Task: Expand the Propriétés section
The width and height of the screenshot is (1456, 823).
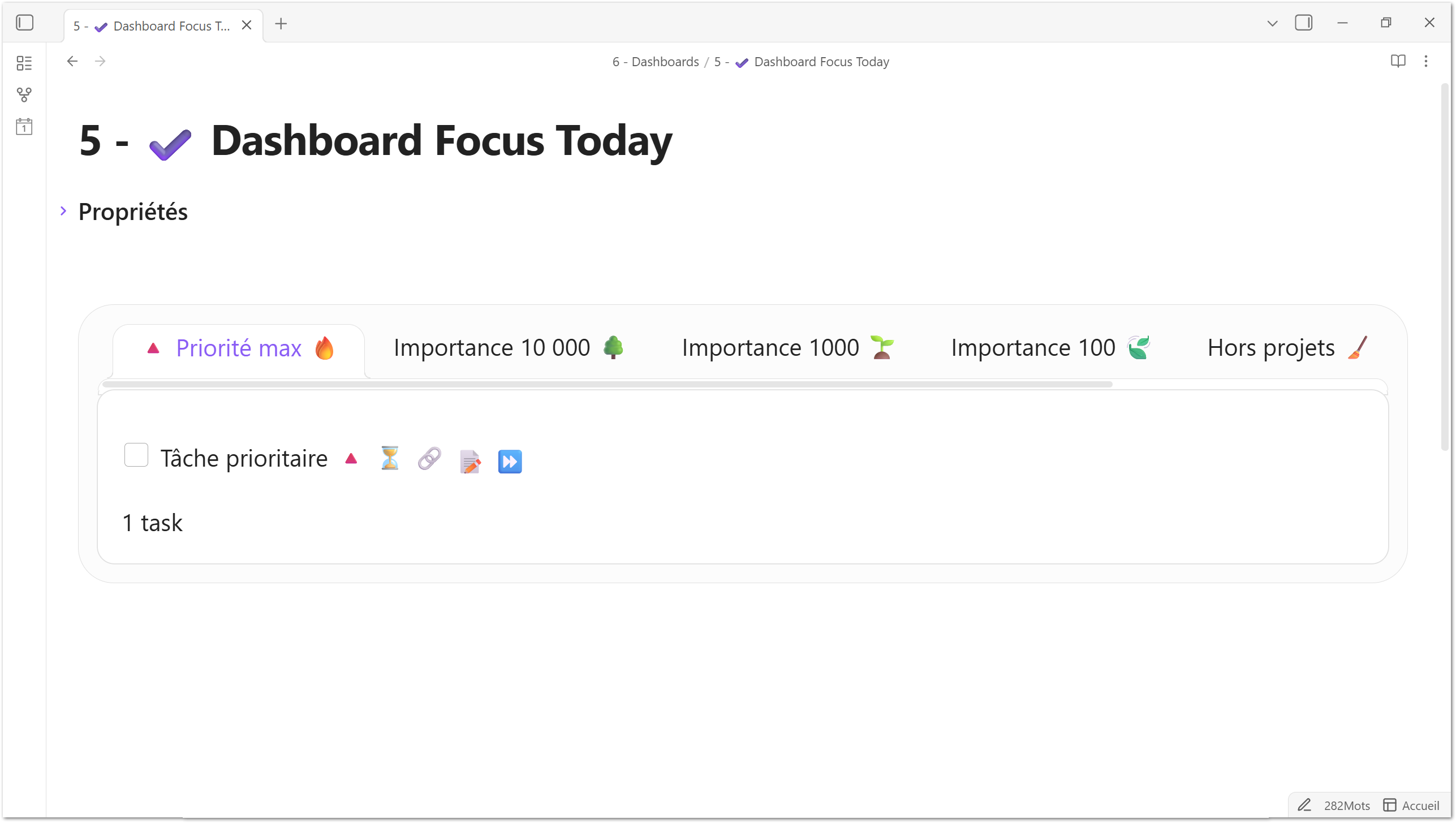Action: tap(63, 212)
